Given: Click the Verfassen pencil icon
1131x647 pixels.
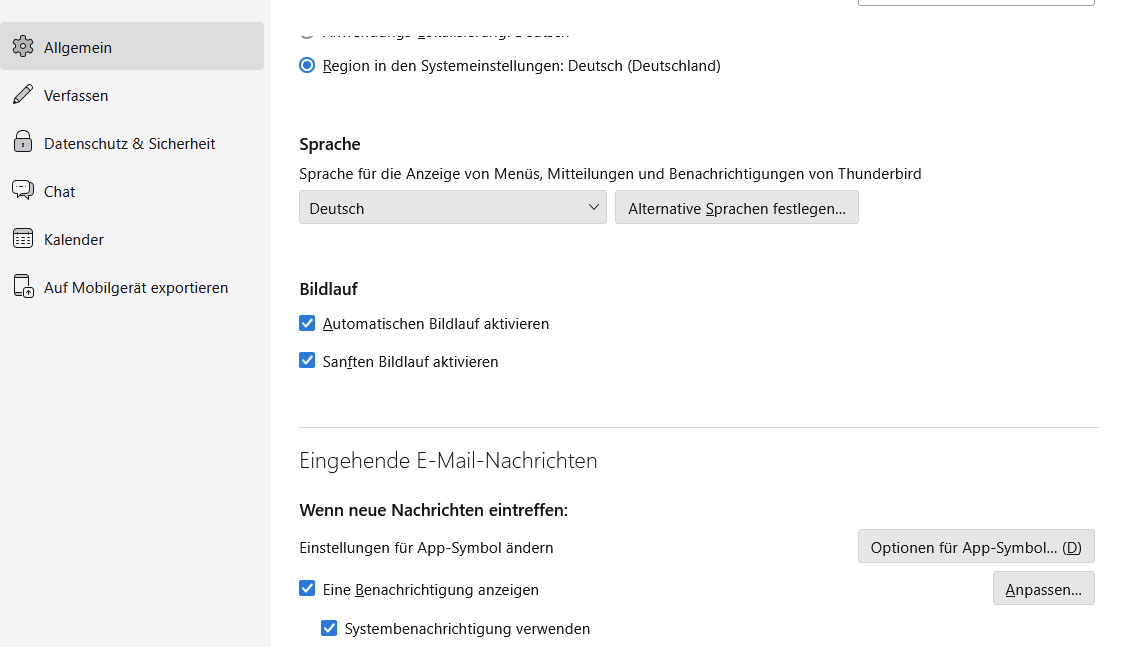Looking at the screenshot, I should point(23,95).
